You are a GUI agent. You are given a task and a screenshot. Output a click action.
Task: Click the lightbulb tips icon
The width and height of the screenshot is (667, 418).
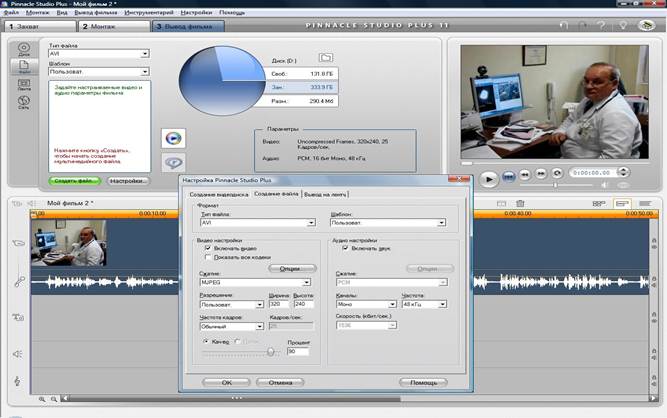(x=623, y=26)
